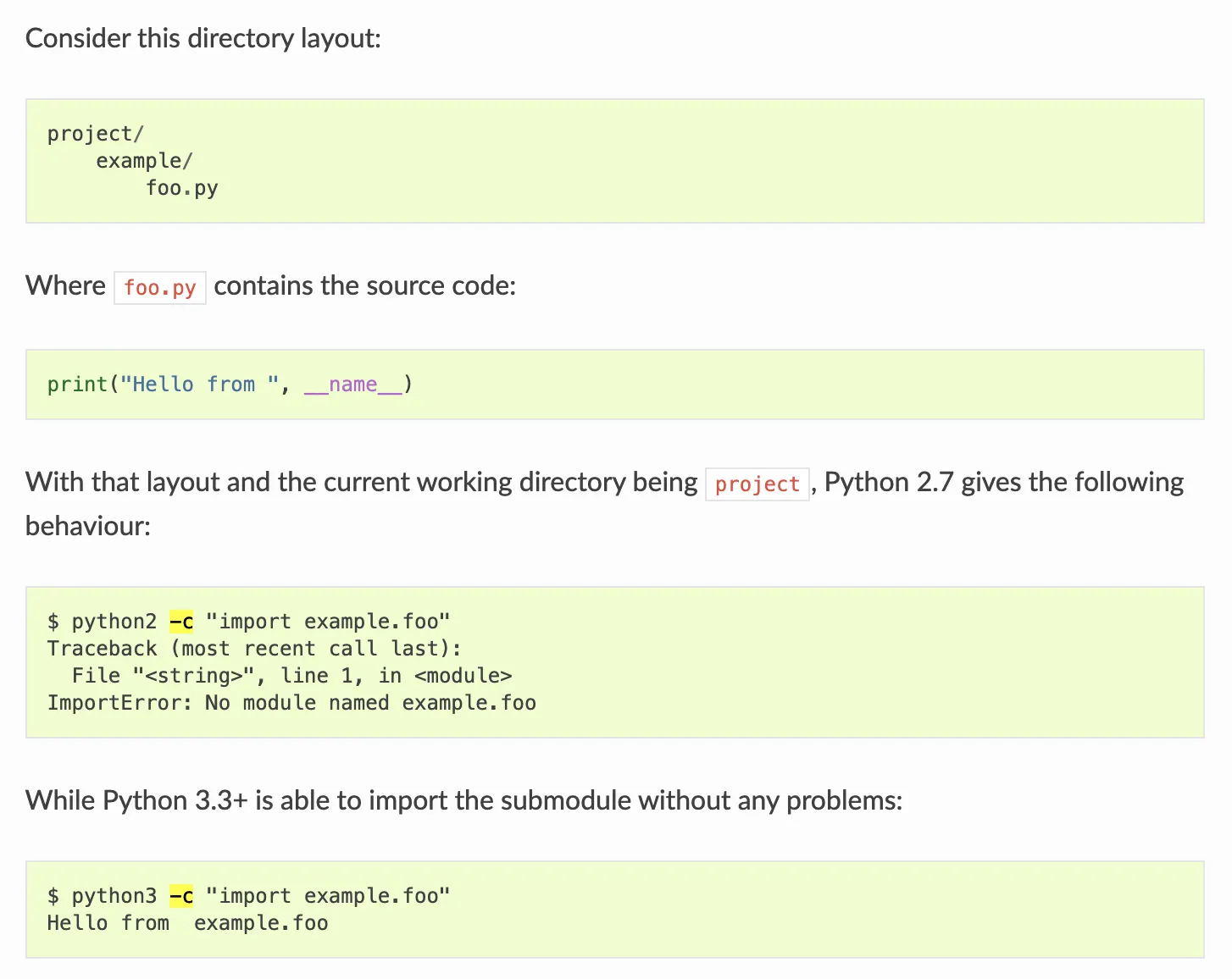This screenshot has width=1232, height=979.
Task: Click "project/" in the directory tree block
Action: pyautogui.click(x=96, y=134)
